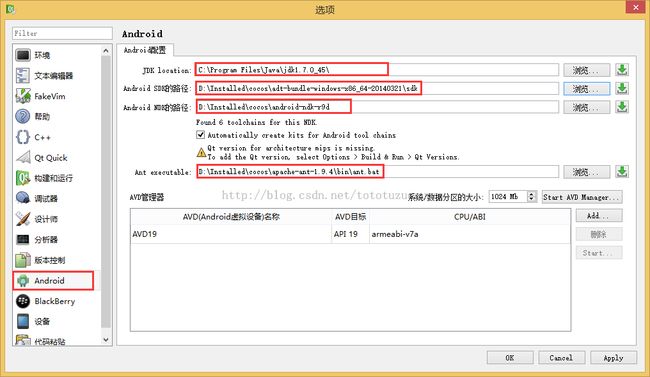Focus the Android SDK path field

pos(377,88)
